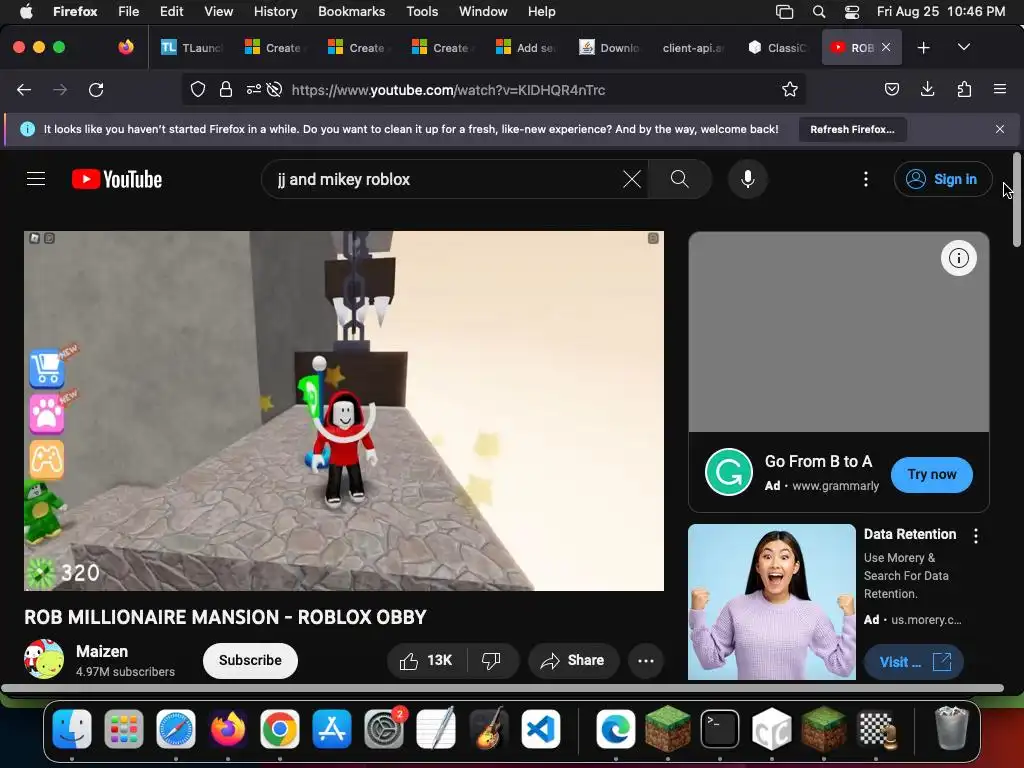
Task: Switch to the Add se... tab
Action: pos(526,48)
